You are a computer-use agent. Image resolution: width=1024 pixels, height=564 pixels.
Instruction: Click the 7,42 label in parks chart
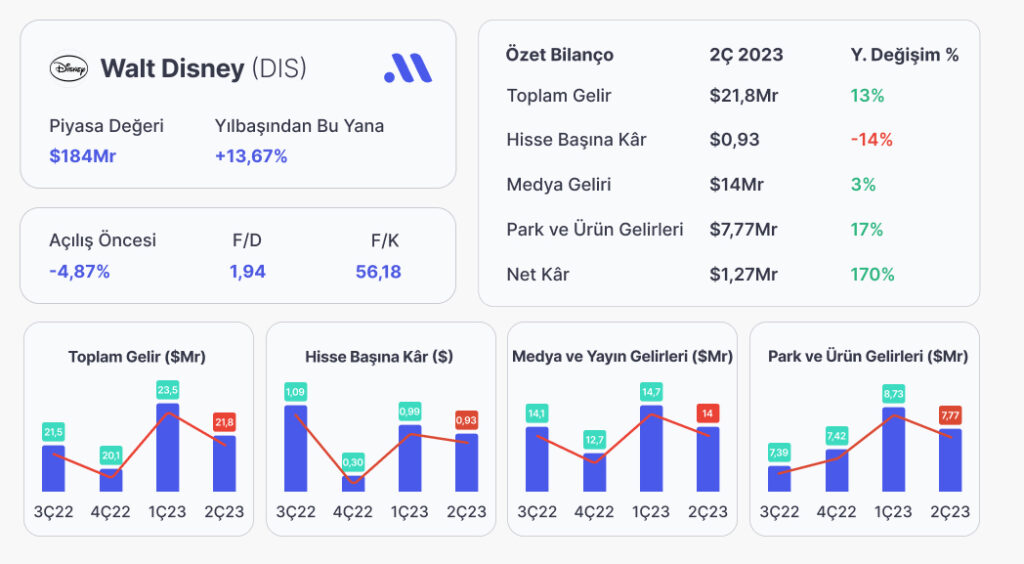coord(837,435)
